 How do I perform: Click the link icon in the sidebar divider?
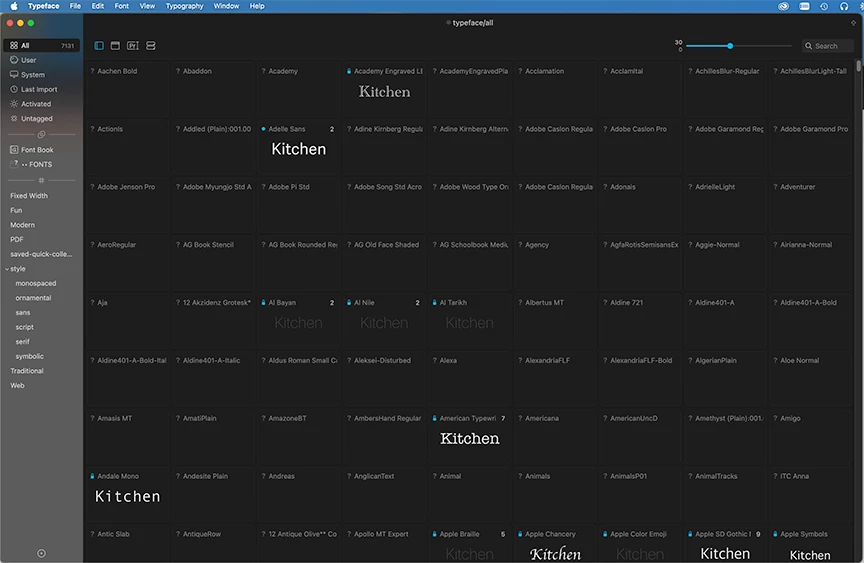41,134
